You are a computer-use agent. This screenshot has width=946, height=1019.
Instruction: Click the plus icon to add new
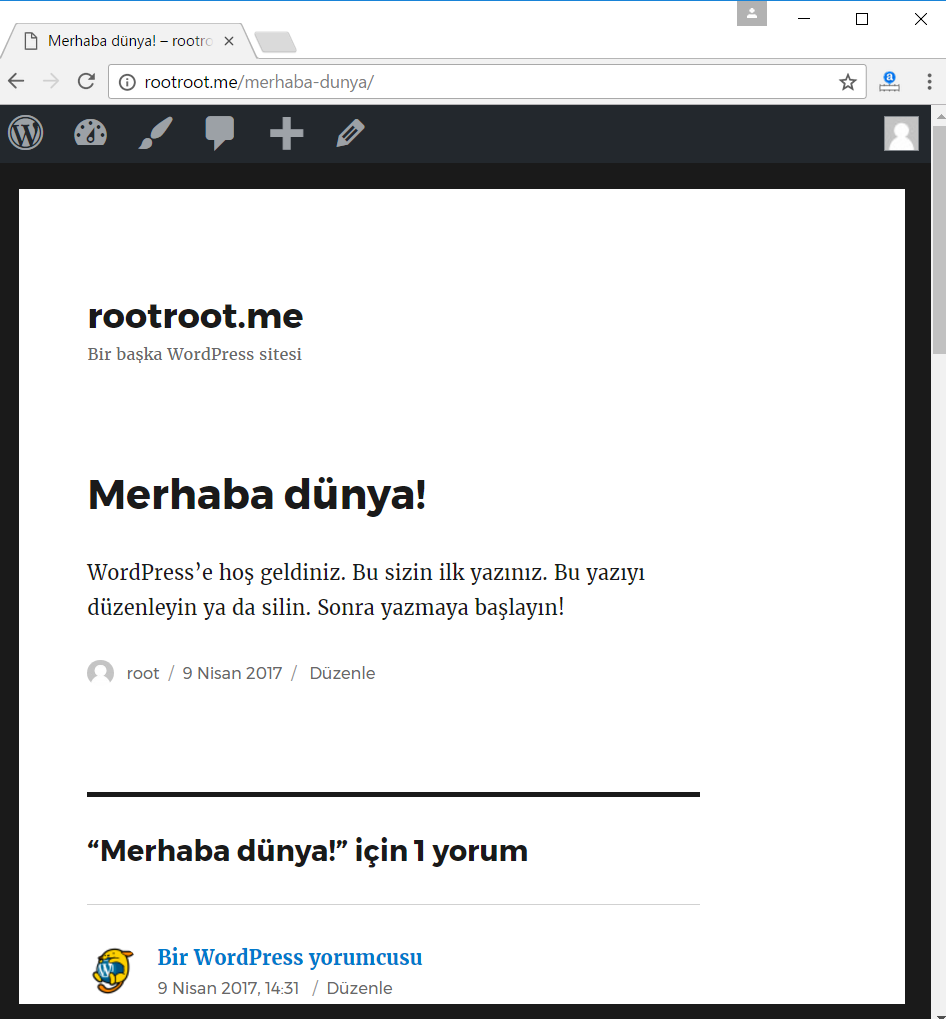click(x=287, y=134)
